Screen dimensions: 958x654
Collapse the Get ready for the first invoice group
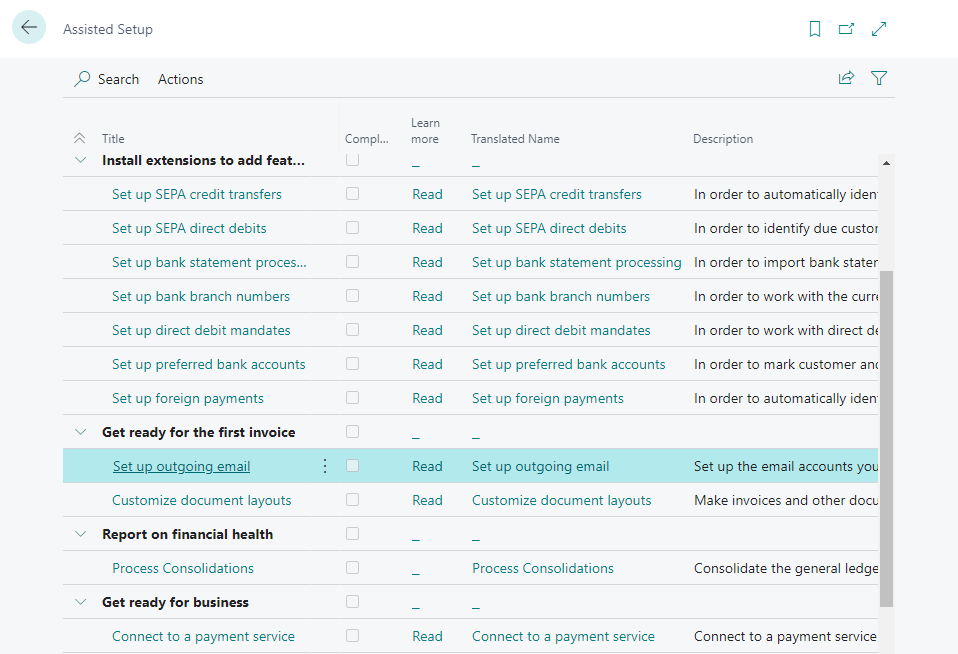pyautogui.click(x=80, y=431)
